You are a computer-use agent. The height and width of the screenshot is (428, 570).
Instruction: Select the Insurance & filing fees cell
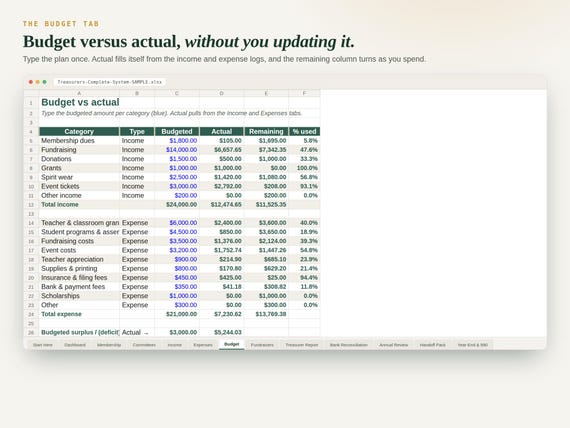79,277
